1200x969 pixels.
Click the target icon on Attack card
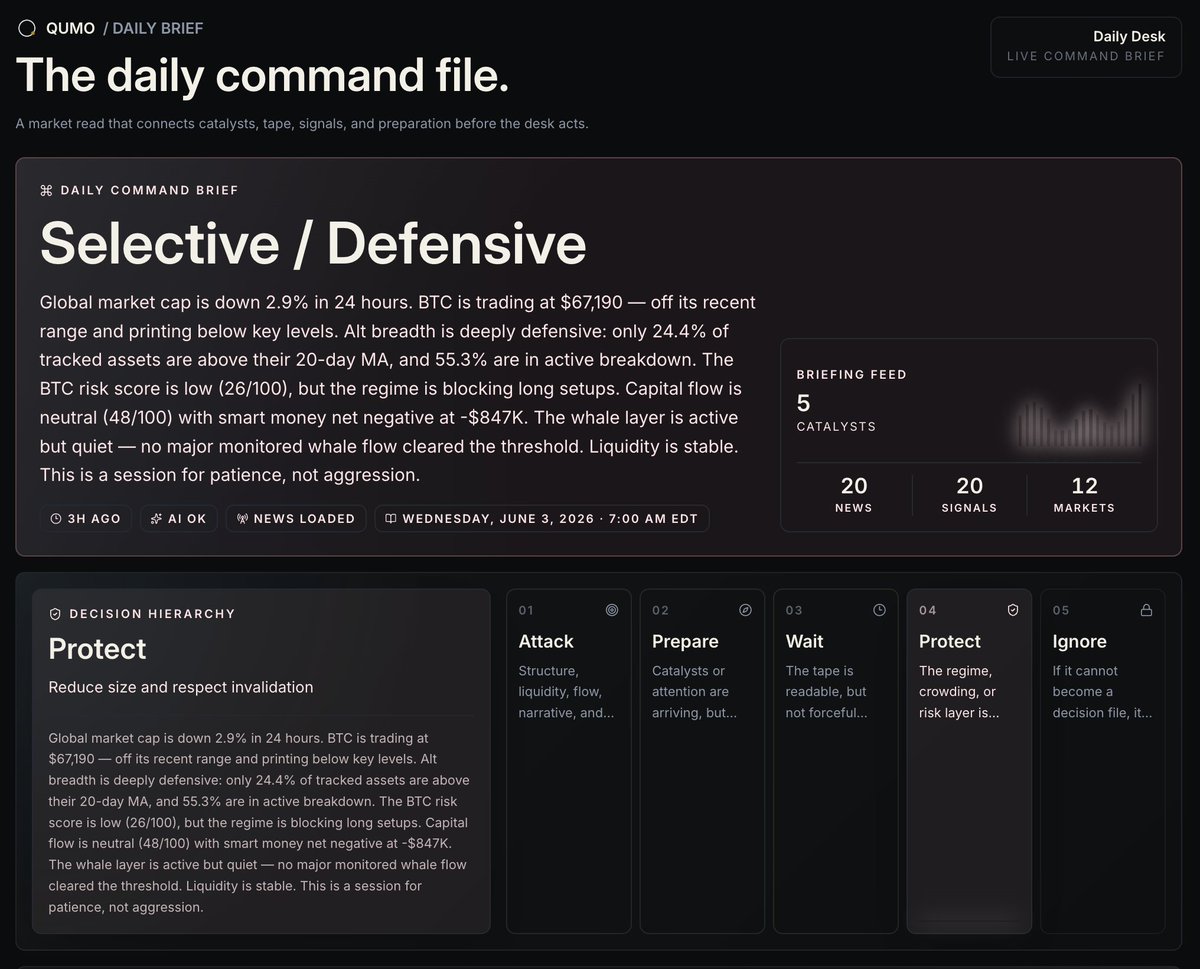(x=612, y=610)
